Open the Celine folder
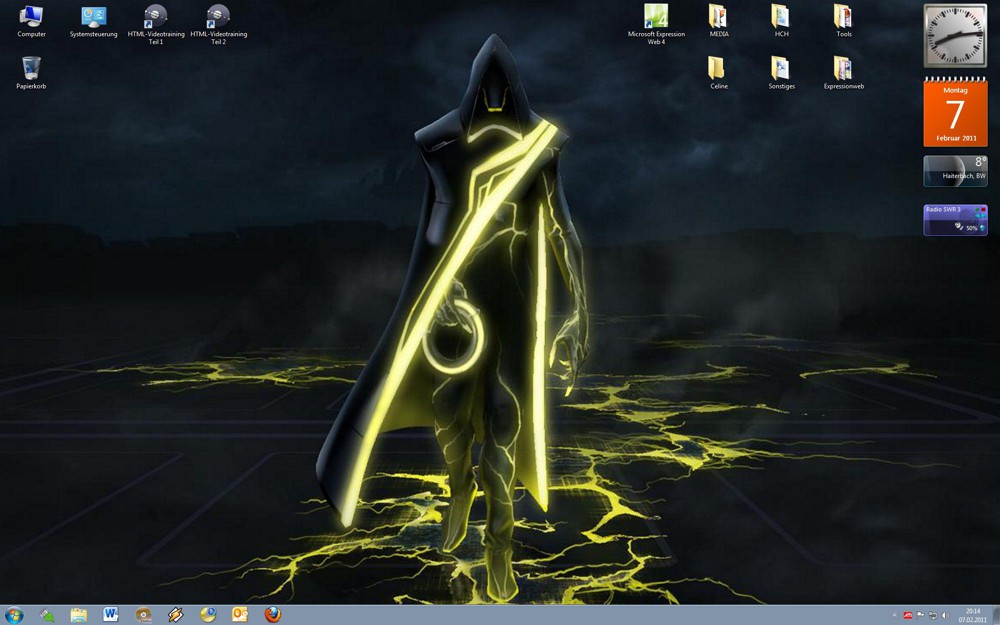This screenshot has height=625, width=1000. [718, 69]
